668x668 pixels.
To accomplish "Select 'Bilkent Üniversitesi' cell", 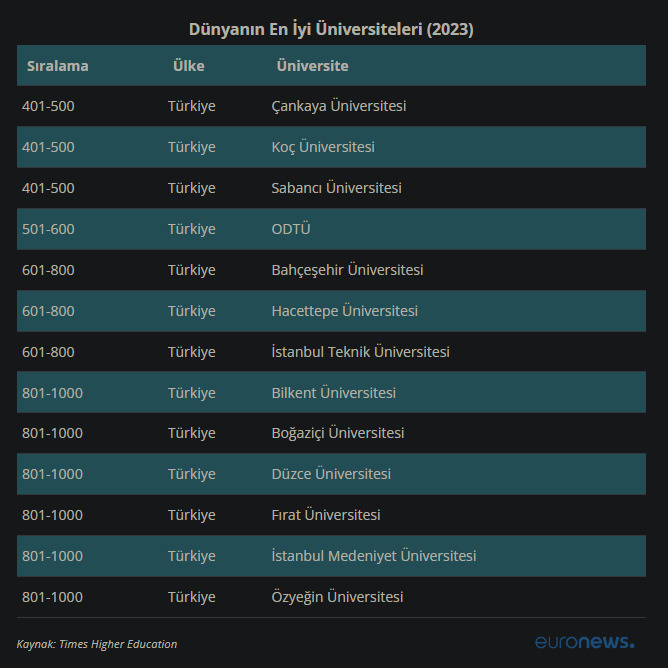I will (x=334, y=393).
